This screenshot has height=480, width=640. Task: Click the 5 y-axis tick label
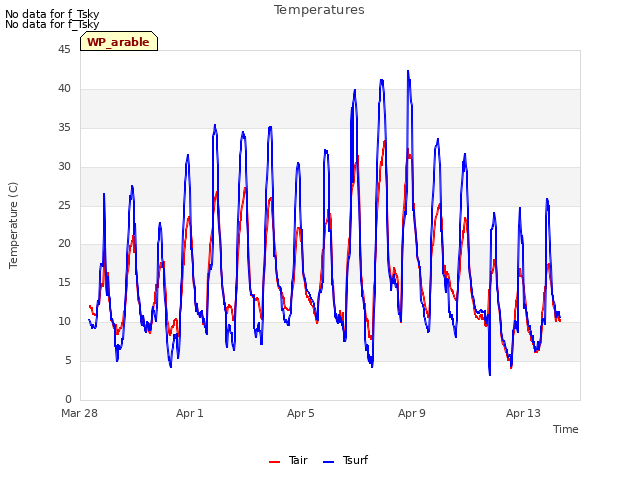click(68, 360)
